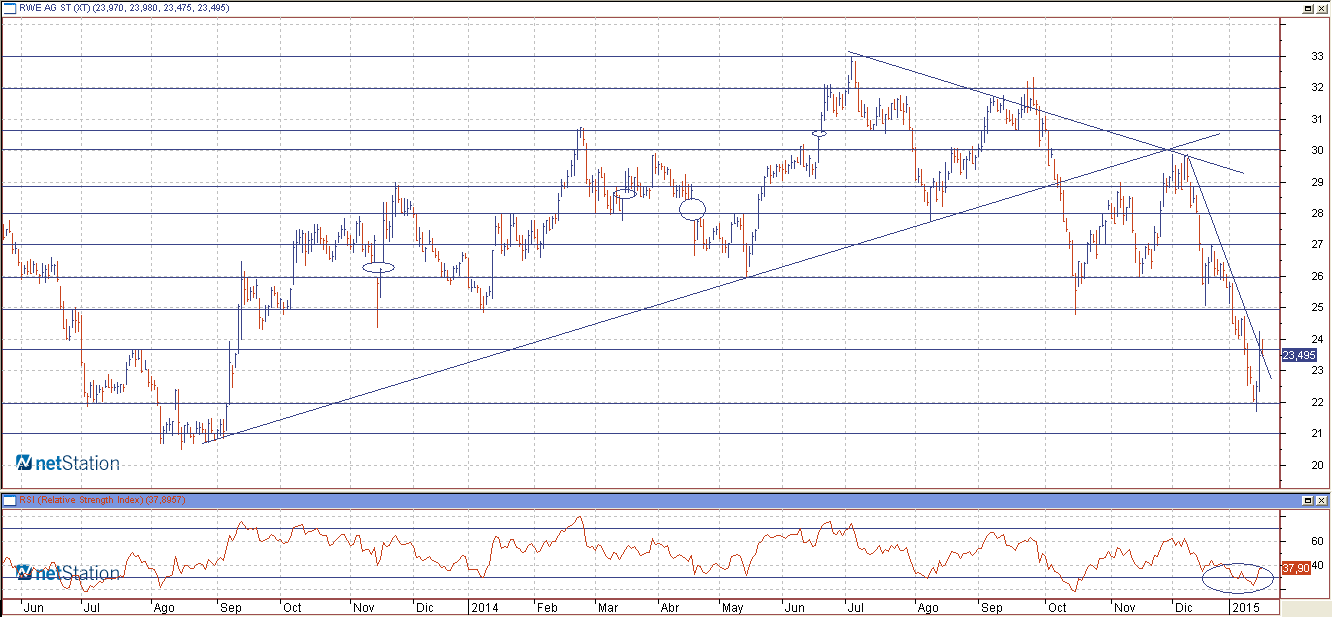The width and height of the screenshot is (1332, 617).
Task: Click the 28 price axis label
Action: [1316, 214]
